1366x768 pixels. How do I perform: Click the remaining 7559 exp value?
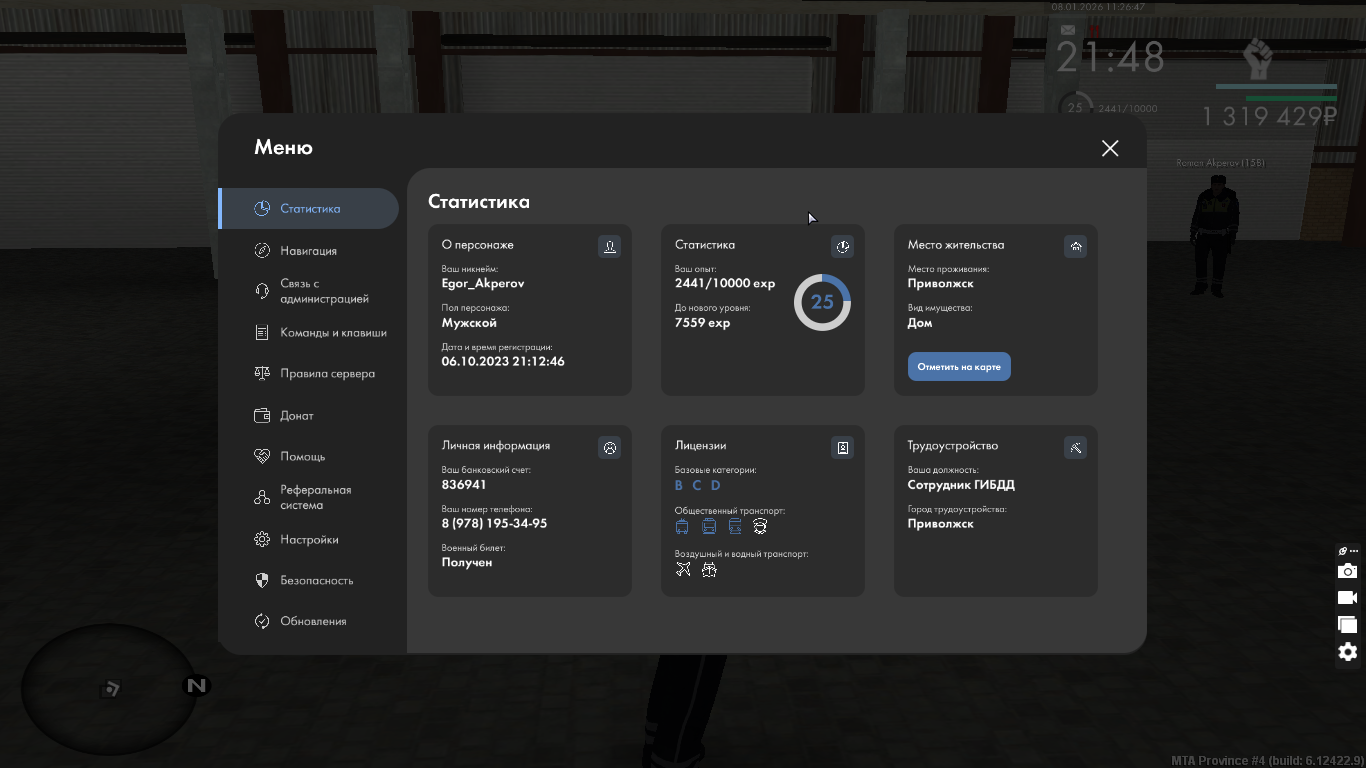pyautogui.click(x=703, y=322)
